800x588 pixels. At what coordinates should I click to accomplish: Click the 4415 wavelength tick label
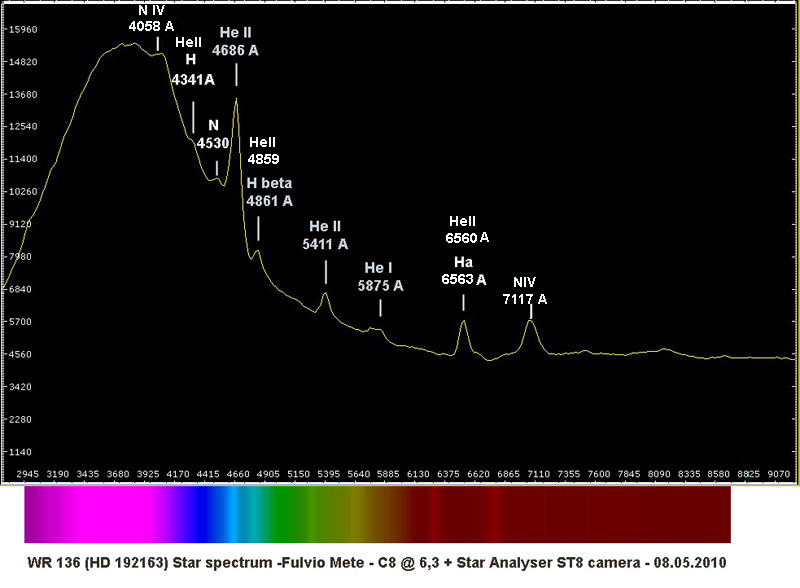(x=208, y=474)
